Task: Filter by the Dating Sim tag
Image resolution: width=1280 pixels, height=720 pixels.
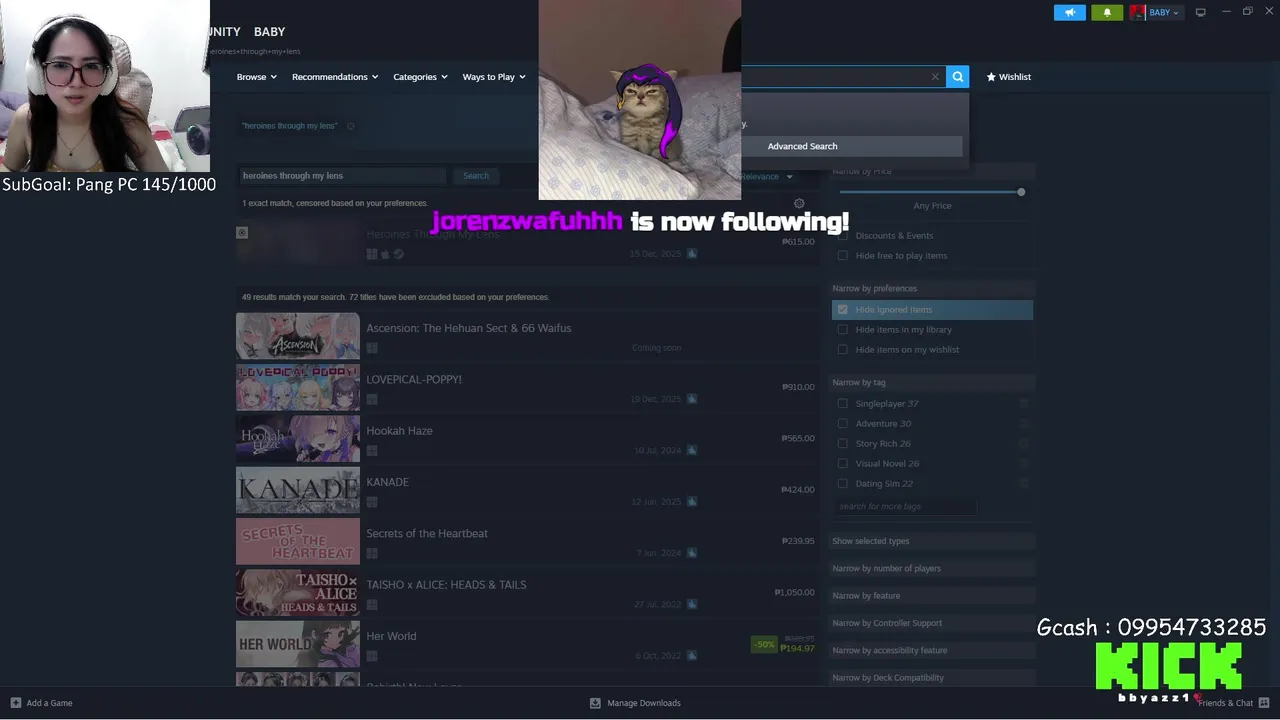Action: [x=842, y=484]
